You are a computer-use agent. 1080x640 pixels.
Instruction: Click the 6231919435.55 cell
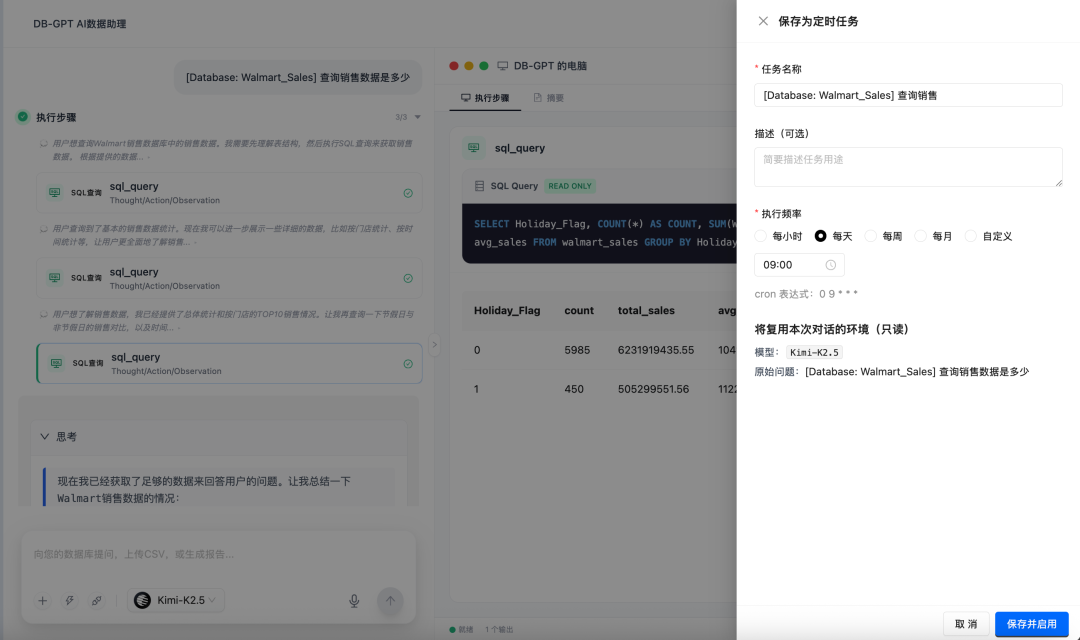pyautogui.click(x=656, y=350)
